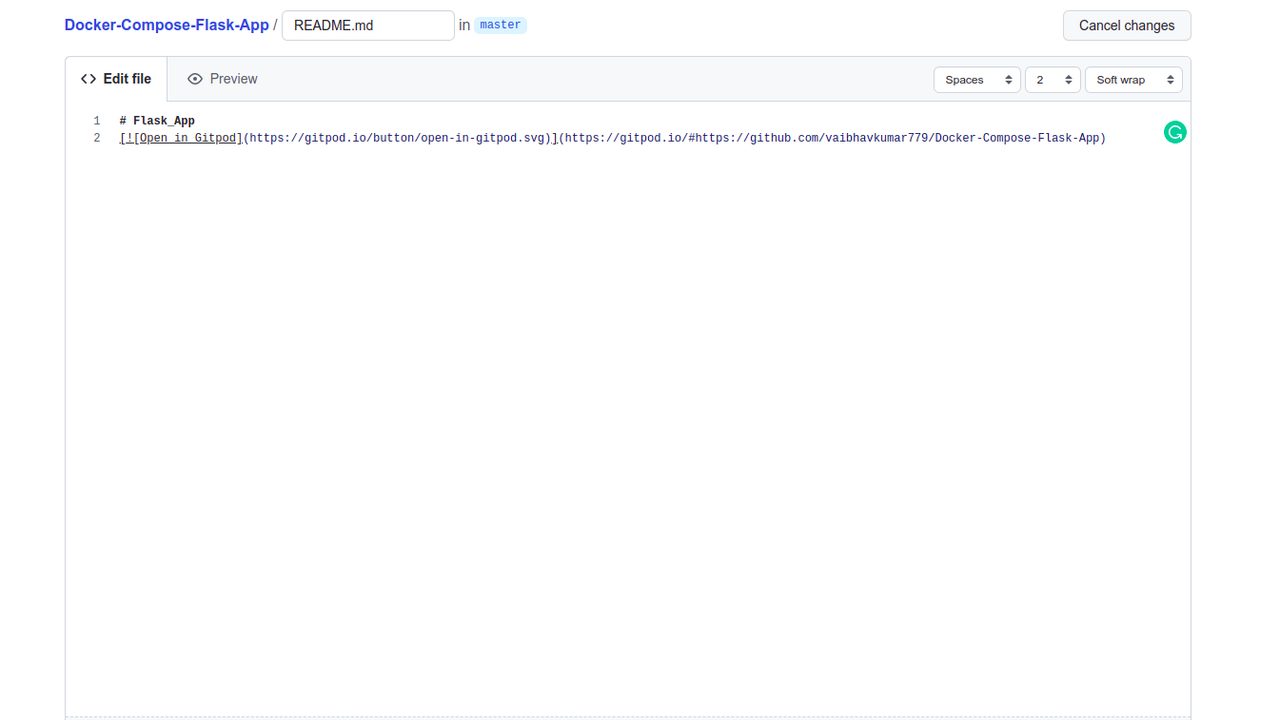Open the Docker-Compose-Flask-App repository link
Screen dimensions: 1280x720
tap(166, 25)
